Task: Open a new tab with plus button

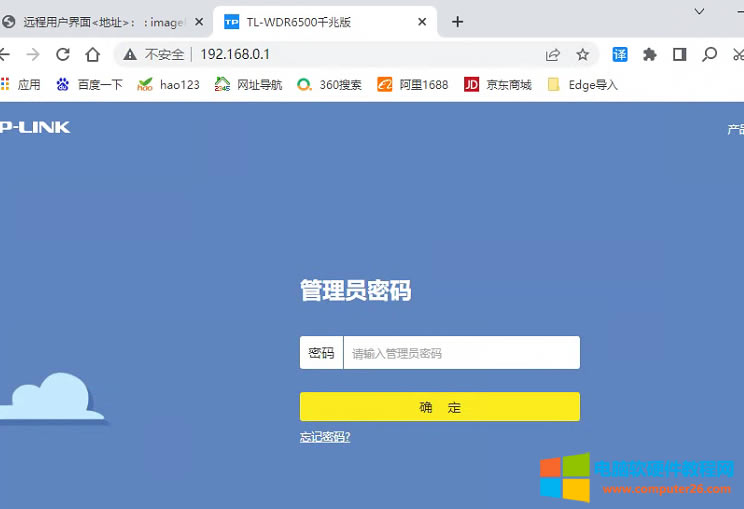Action: [458, 21]
